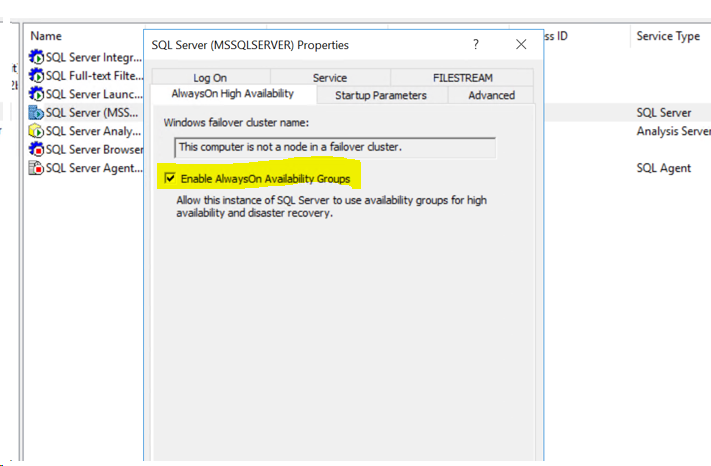The width and height of the screenshot is (711, 466).
Task: Sort by Service Type column header
Action: tap(668, 36)
